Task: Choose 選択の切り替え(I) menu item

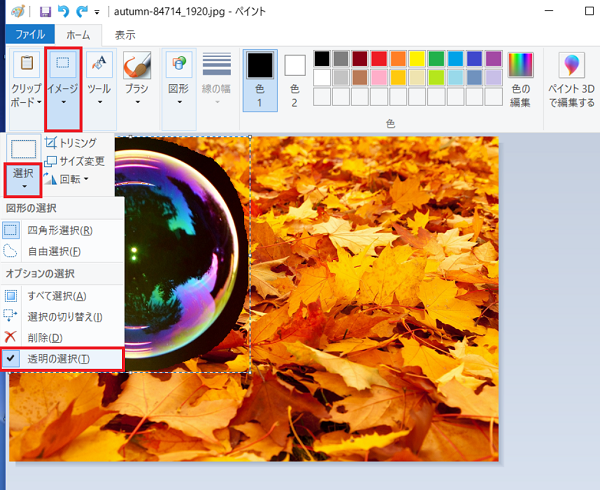Action: [62, 317]
